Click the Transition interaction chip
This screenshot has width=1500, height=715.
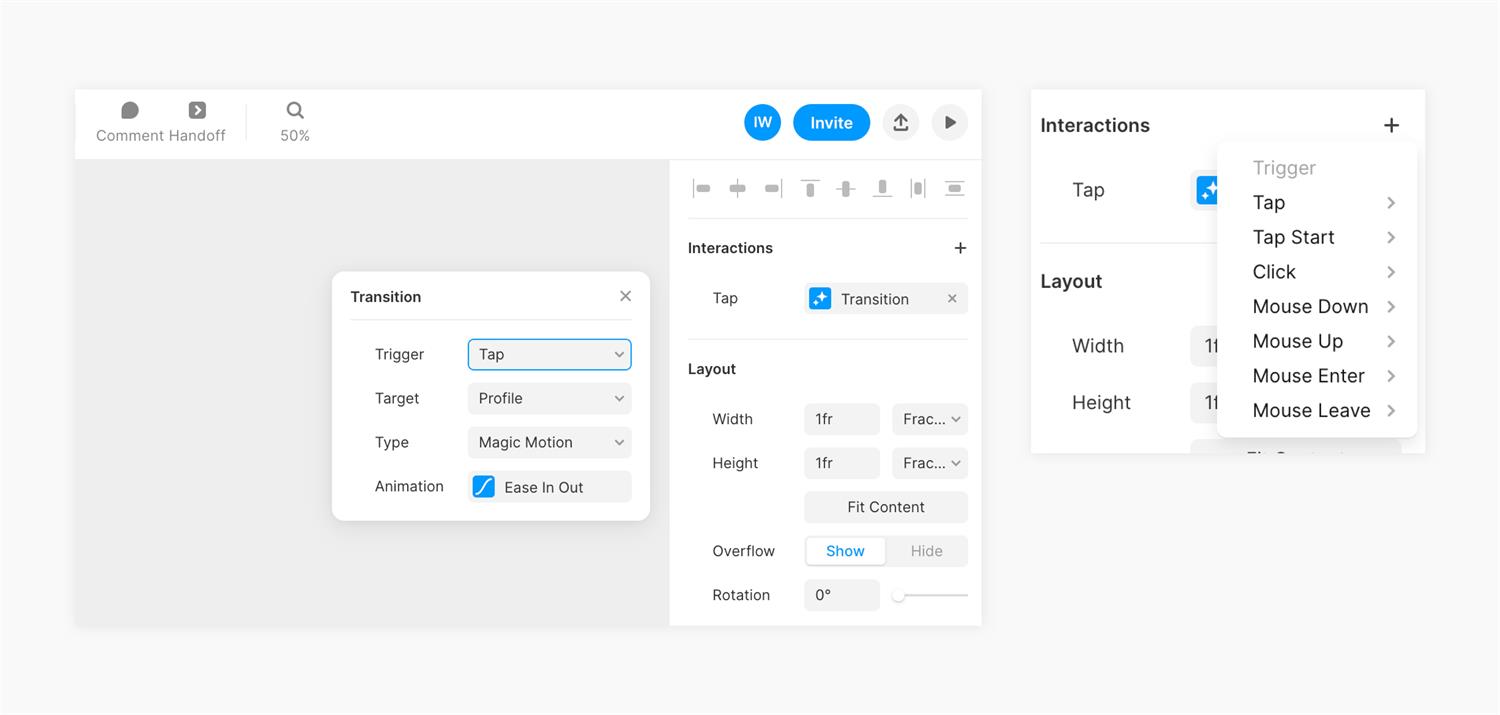click(x=886, y=298)
